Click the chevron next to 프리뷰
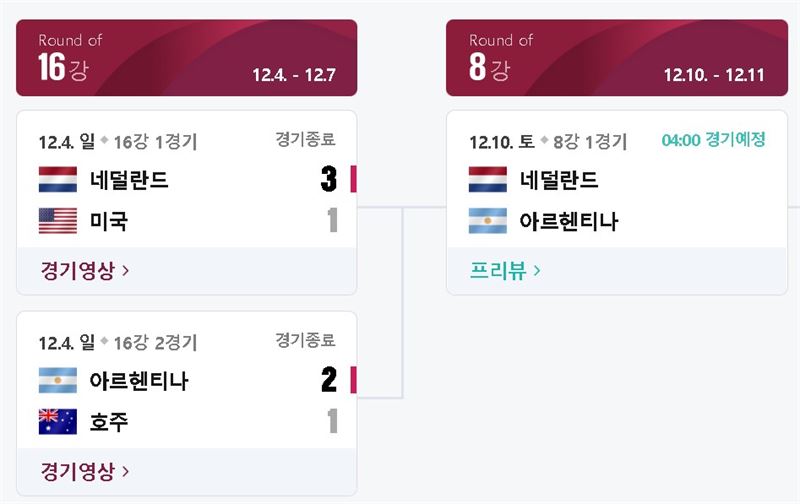Viewport: 800px width, 504px height. 537,270
